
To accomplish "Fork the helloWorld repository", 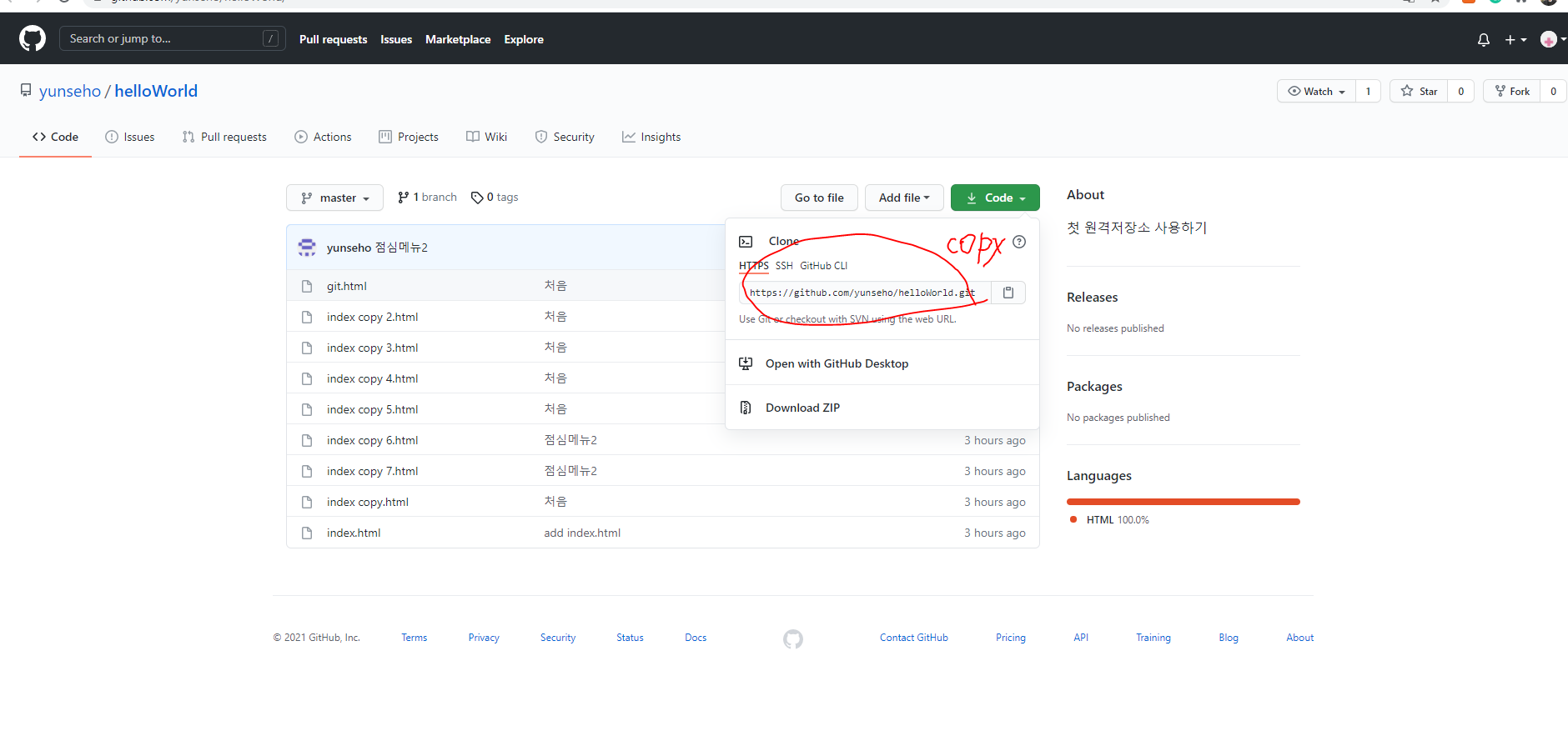I will click(1511, 91).
